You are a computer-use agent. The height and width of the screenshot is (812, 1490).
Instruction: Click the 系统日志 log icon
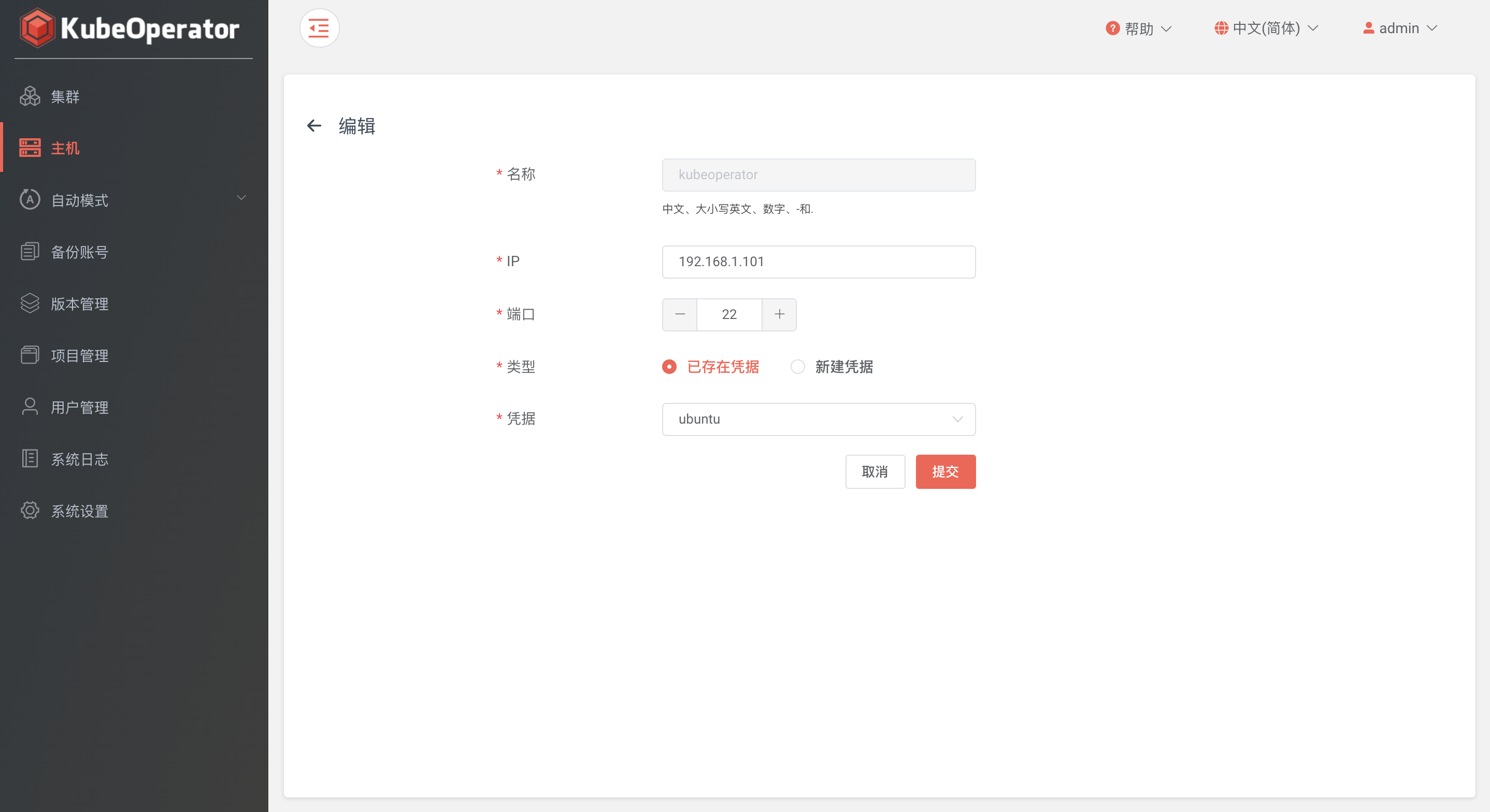(x=30, y=459)
